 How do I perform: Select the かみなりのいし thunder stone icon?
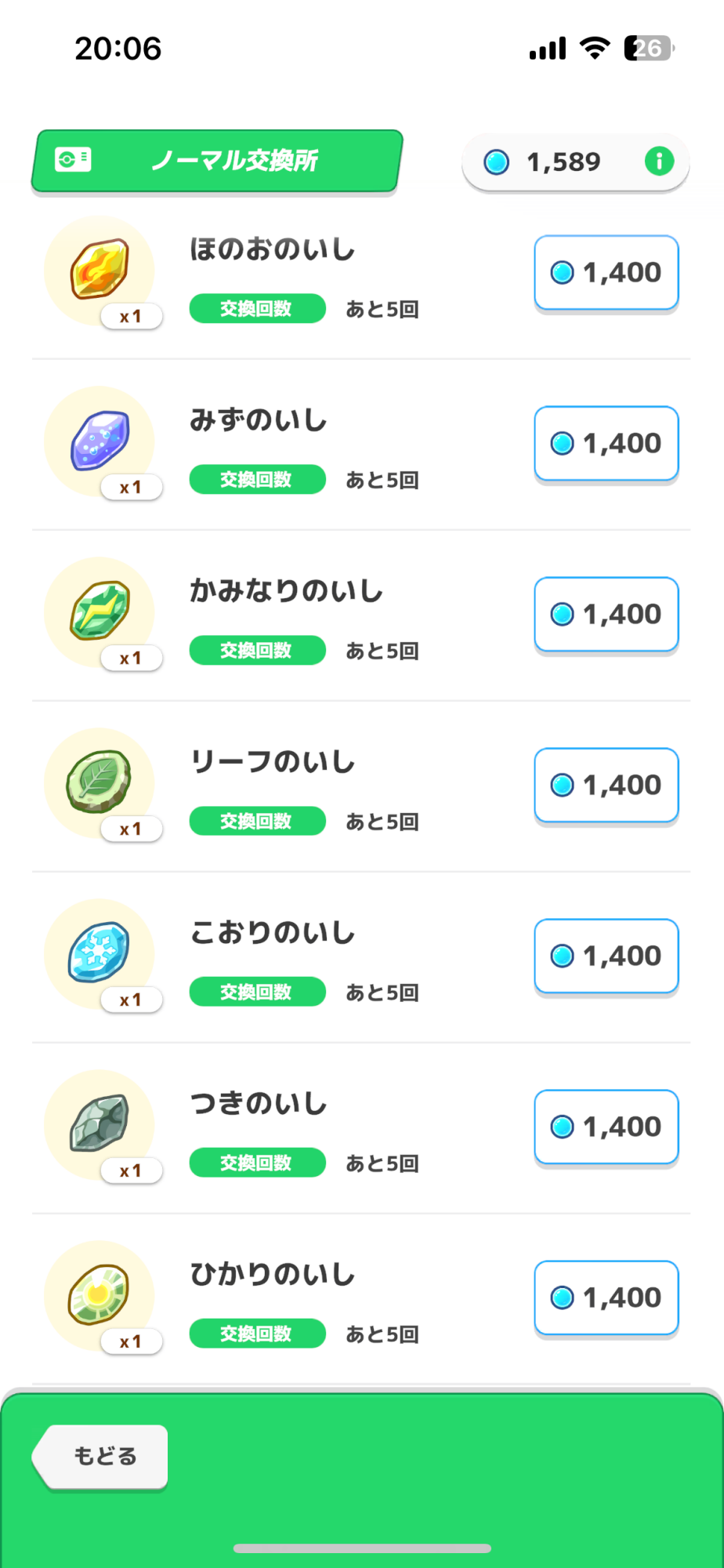(100, 611)
